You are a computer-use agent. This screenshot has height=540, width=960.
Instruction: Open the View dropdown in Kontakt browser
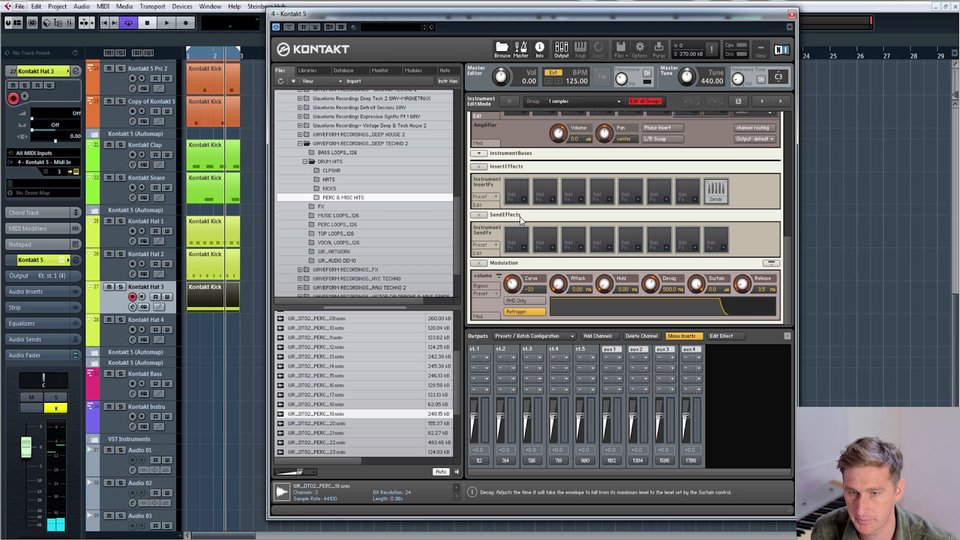pyautogui.click(x=321, y=81)
